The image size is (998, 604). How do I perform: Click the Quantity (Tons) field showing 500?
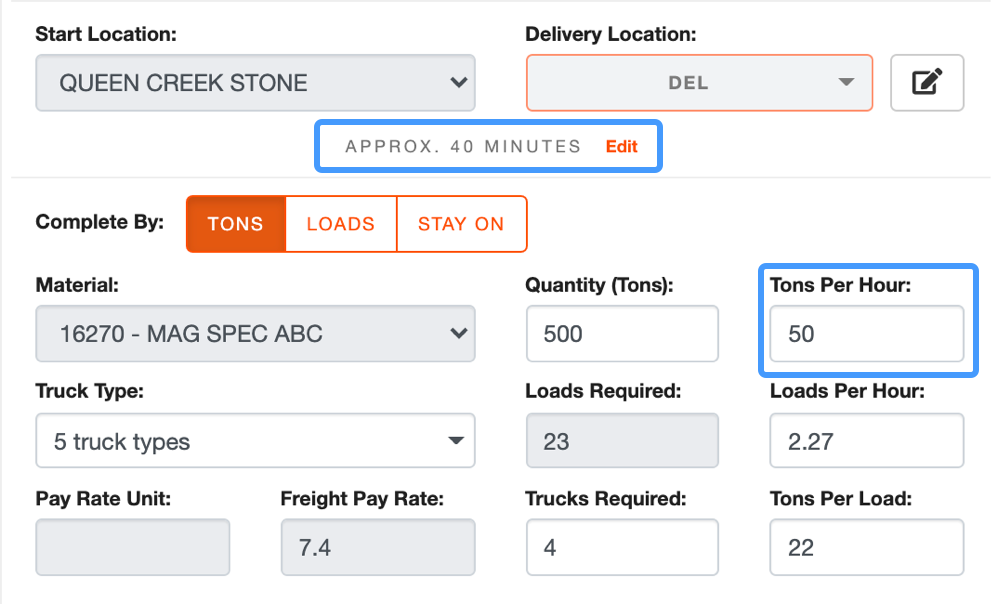tap(622, 334)
